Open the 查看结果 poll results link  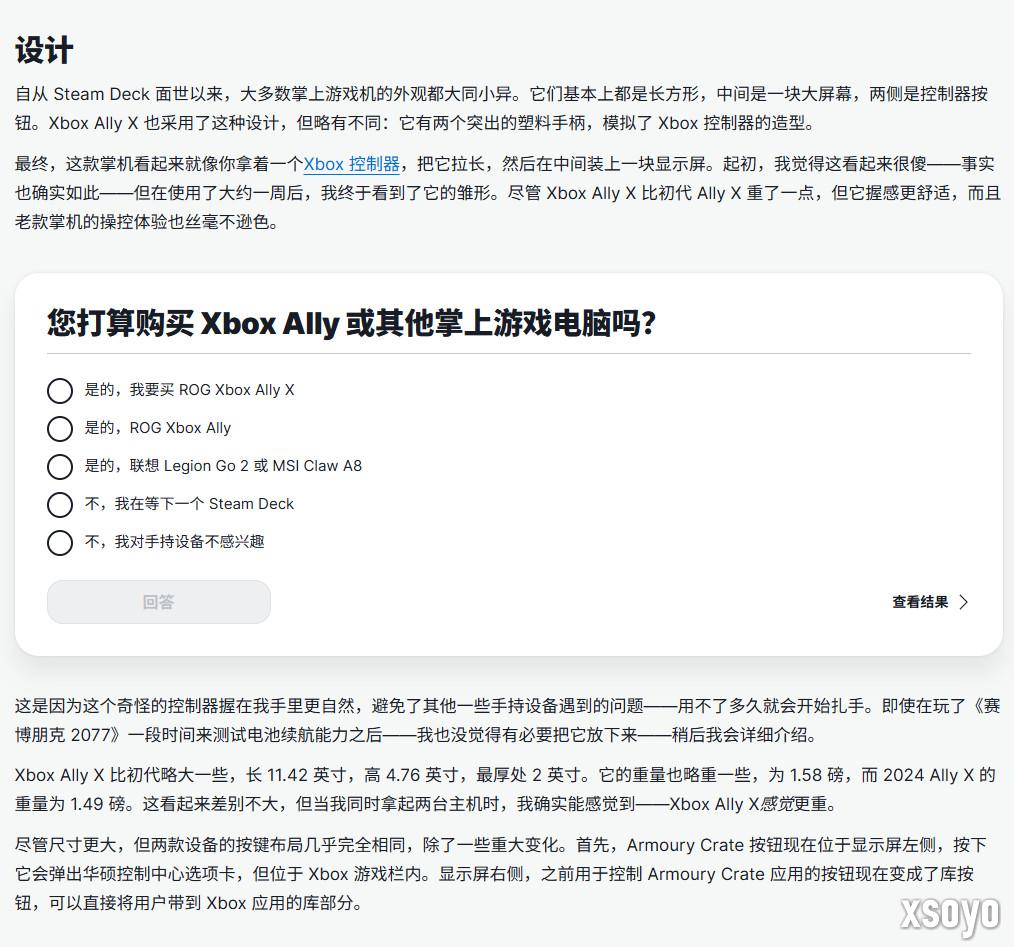pyautogui.click(x=920, y=602)
